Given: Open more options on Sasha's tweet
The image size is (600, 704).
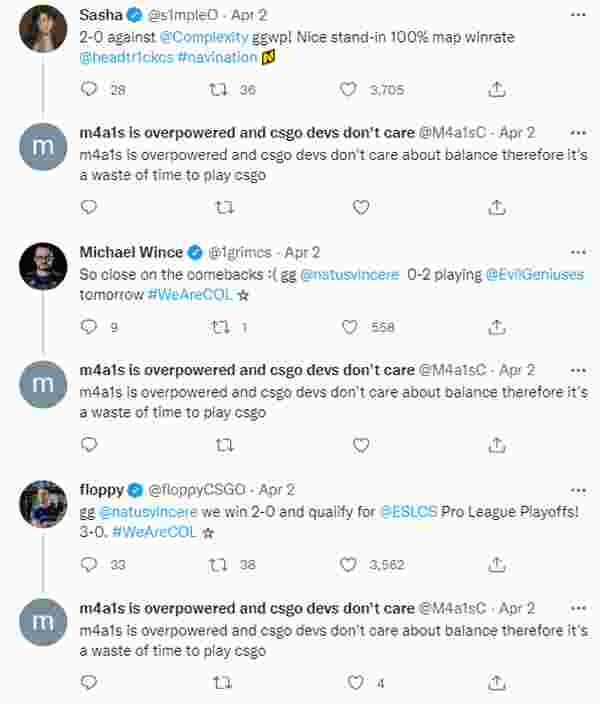Looking at the screenshot, I should tap(578, 16).
